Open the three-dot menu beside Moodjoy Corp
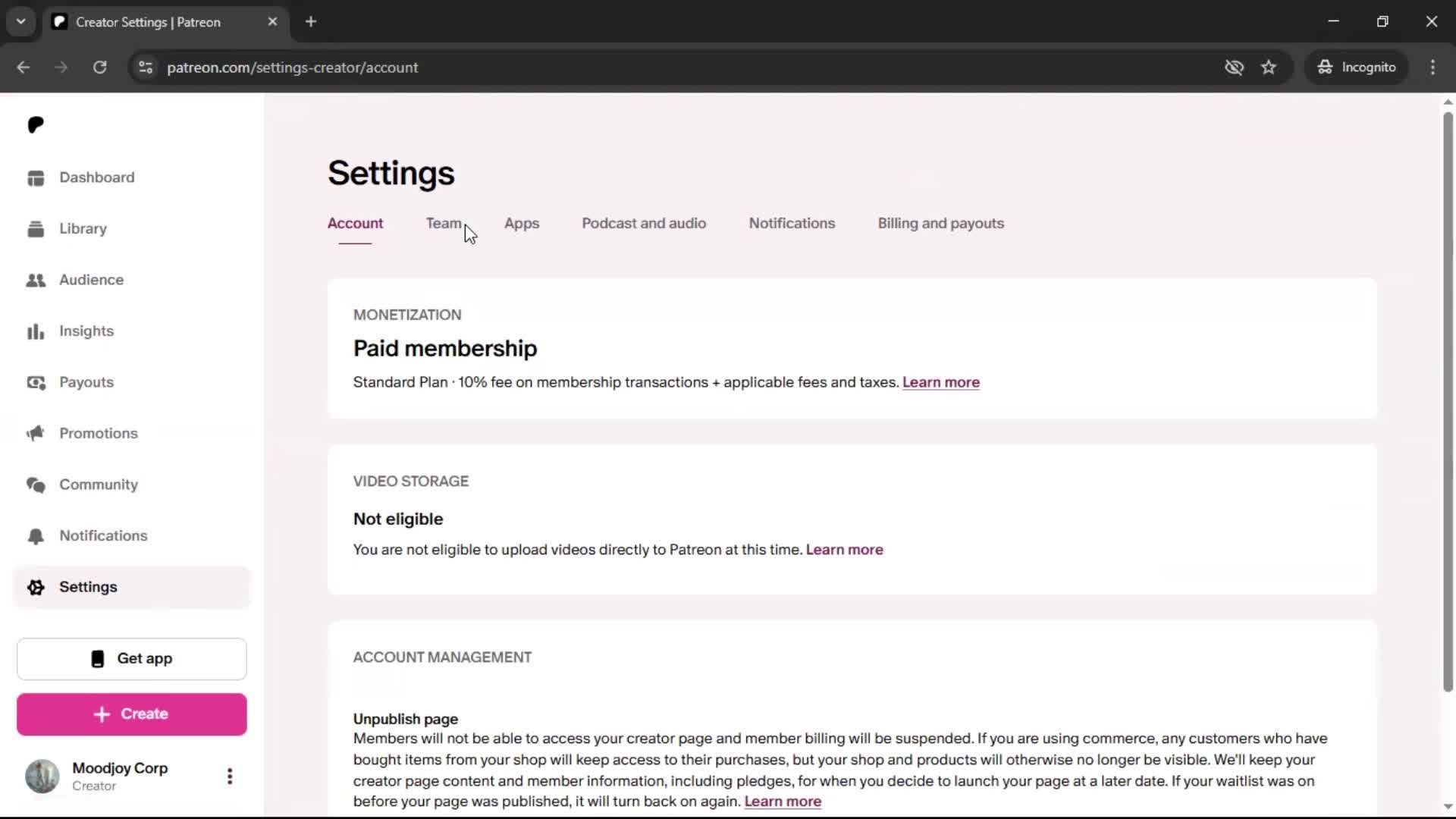 click(x=230, y=777)
